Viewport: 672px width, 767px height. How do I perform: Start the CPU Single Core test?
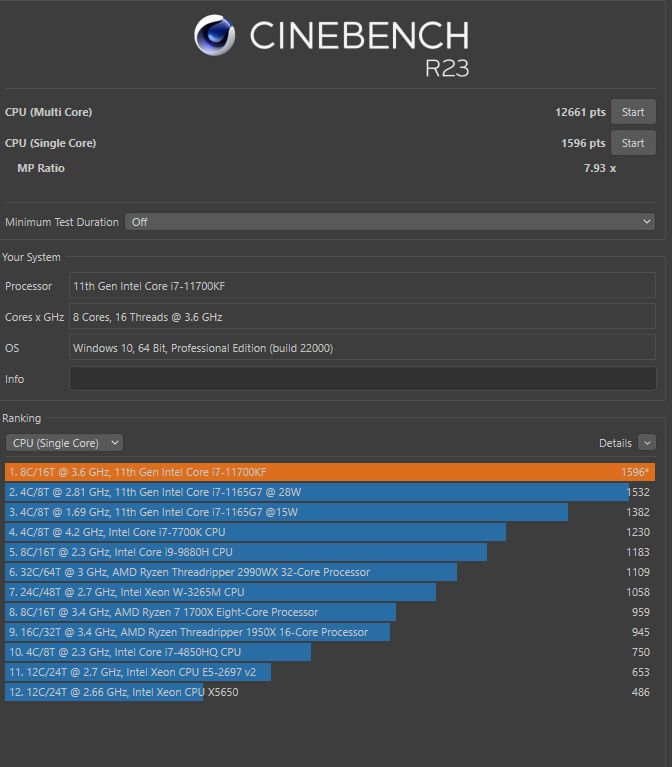tap(633, 143)
